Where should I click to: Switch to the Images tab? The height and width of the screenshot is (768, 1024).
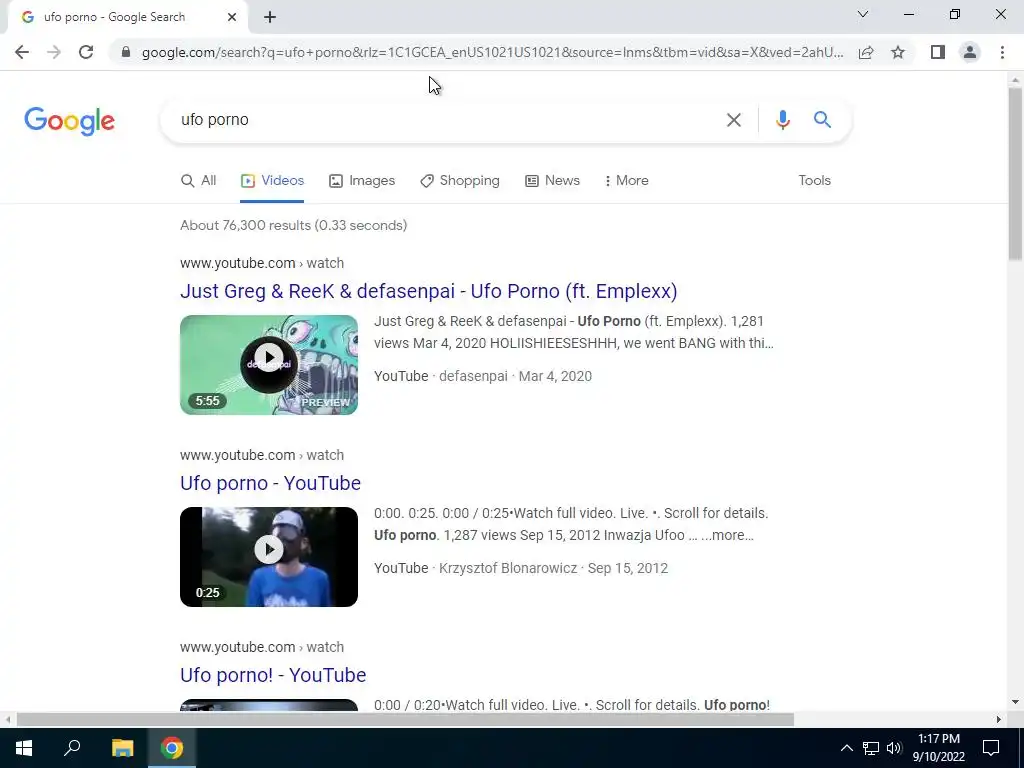pos(362,181)
